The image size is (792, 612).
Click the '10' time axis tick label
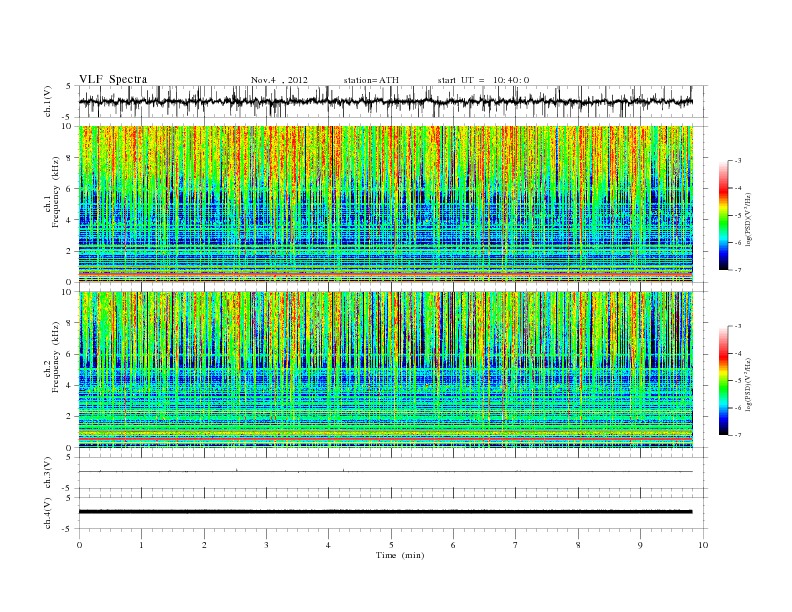point(703,545)
